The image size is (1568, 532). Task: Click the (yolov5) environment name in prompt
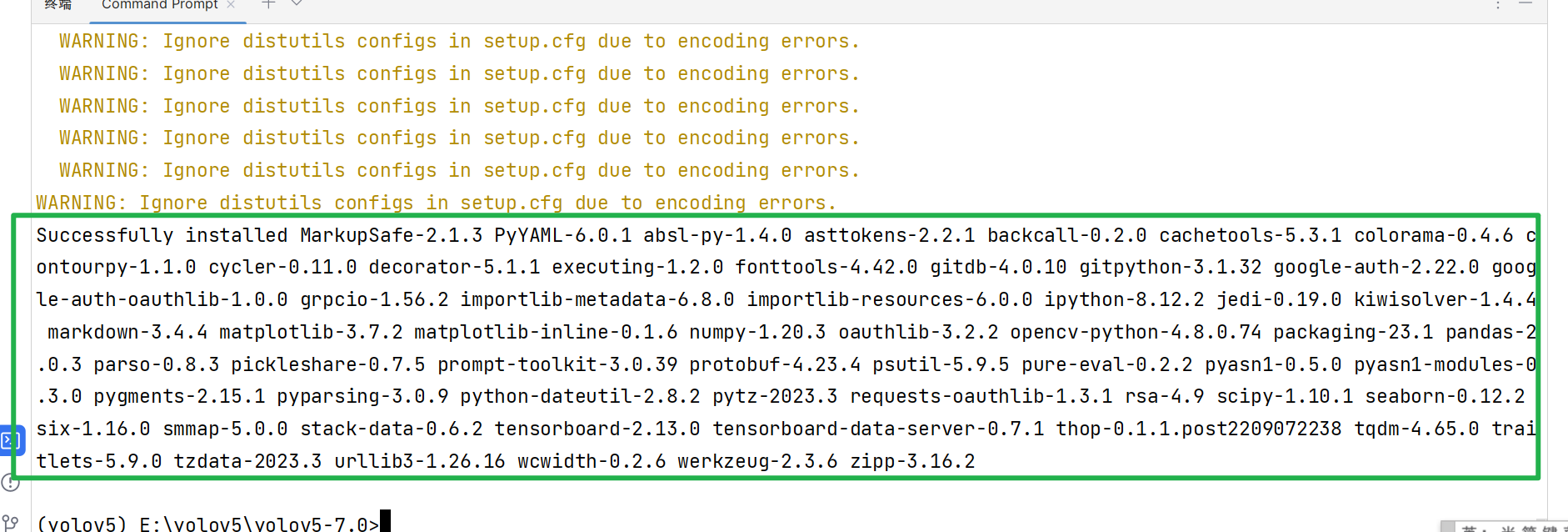(82, 524)
